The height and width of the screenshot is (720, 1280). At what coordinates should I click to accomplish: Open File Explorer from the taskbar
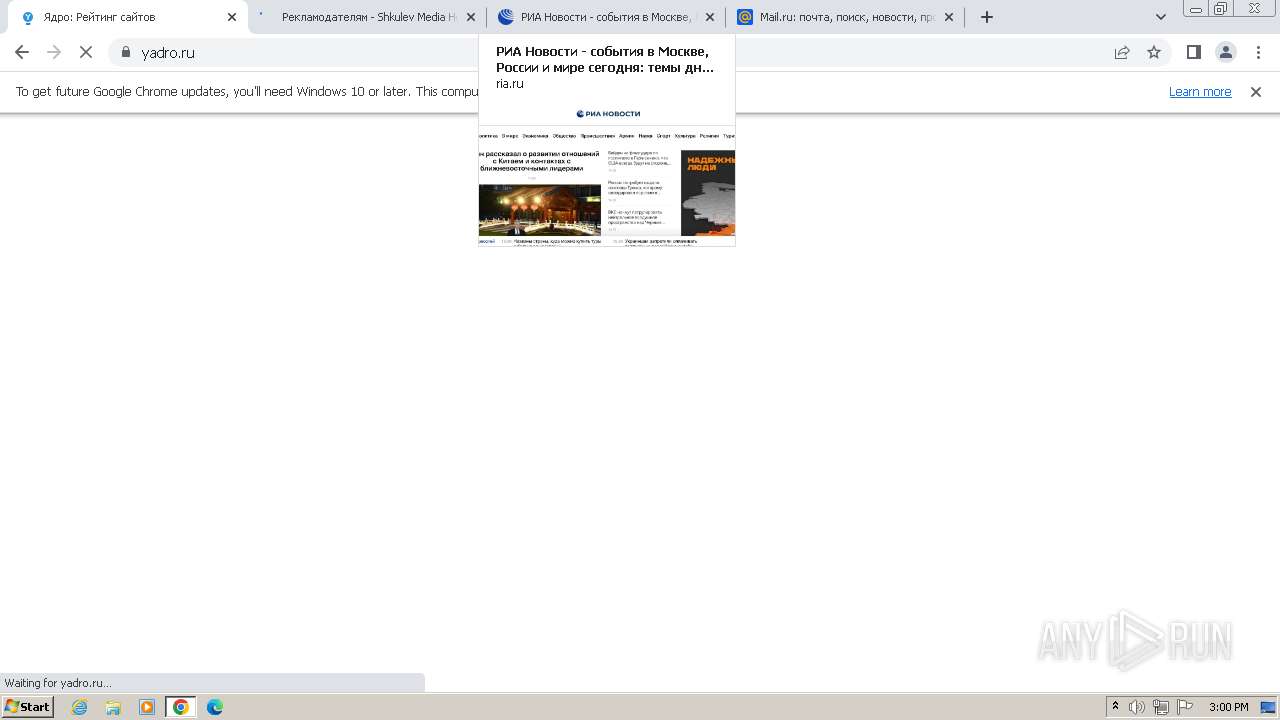[113, 707]
